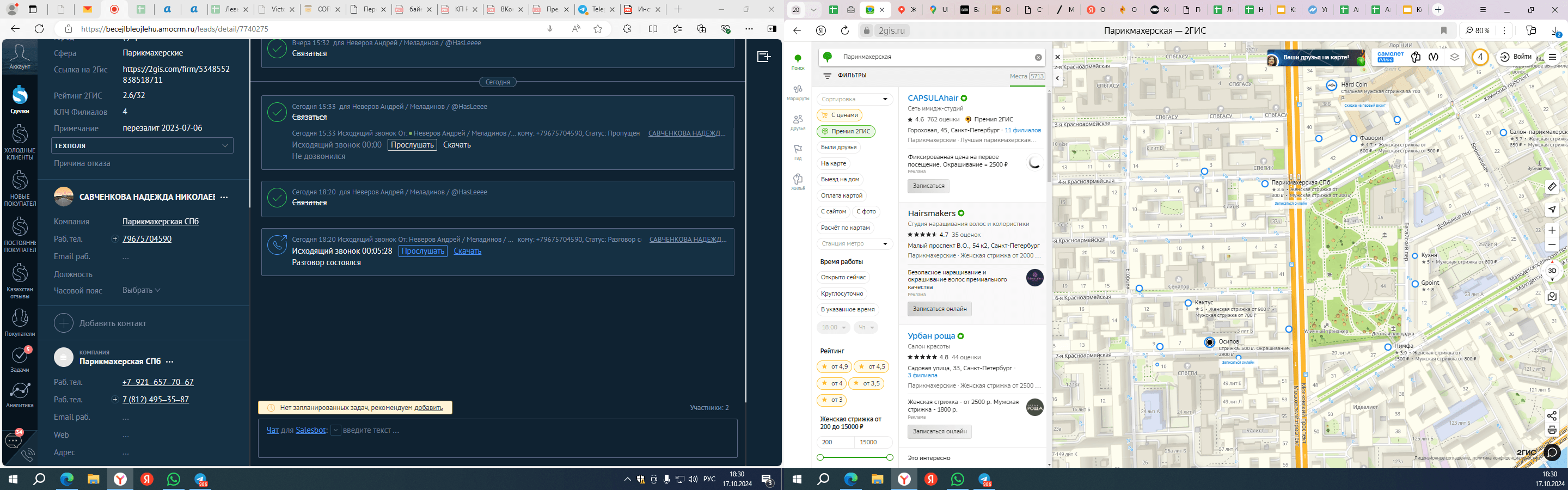Open Аналитика in the CRM sidebar

coord(20,394)
